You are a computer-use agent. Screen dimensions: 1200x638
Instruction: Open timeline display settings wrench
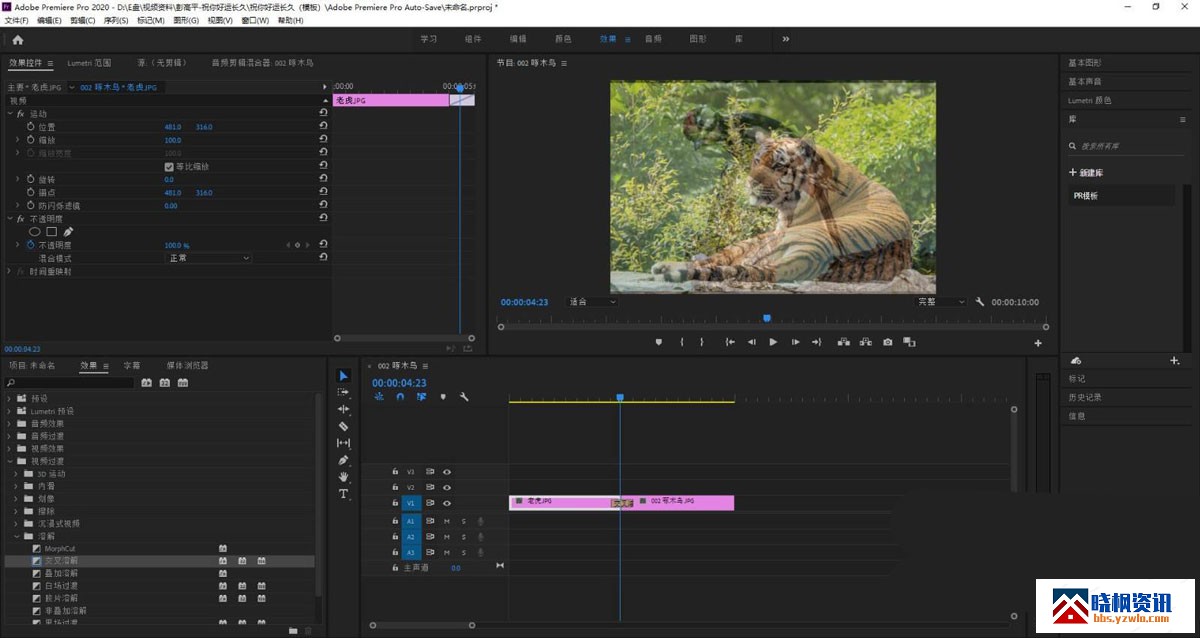click(x=464, y=397)
